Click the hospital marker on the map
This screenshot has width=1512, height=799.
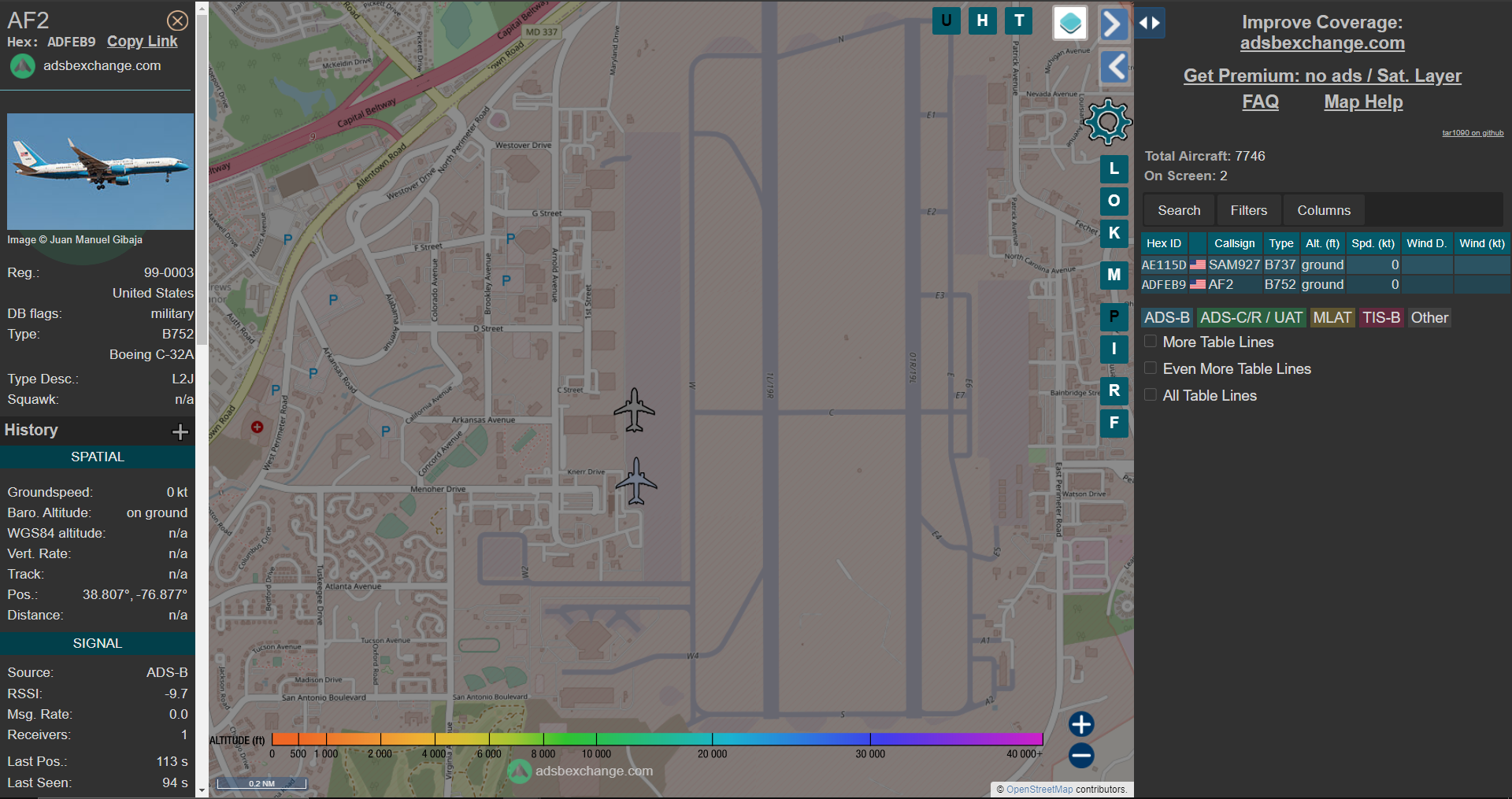(x=257, y=427)
